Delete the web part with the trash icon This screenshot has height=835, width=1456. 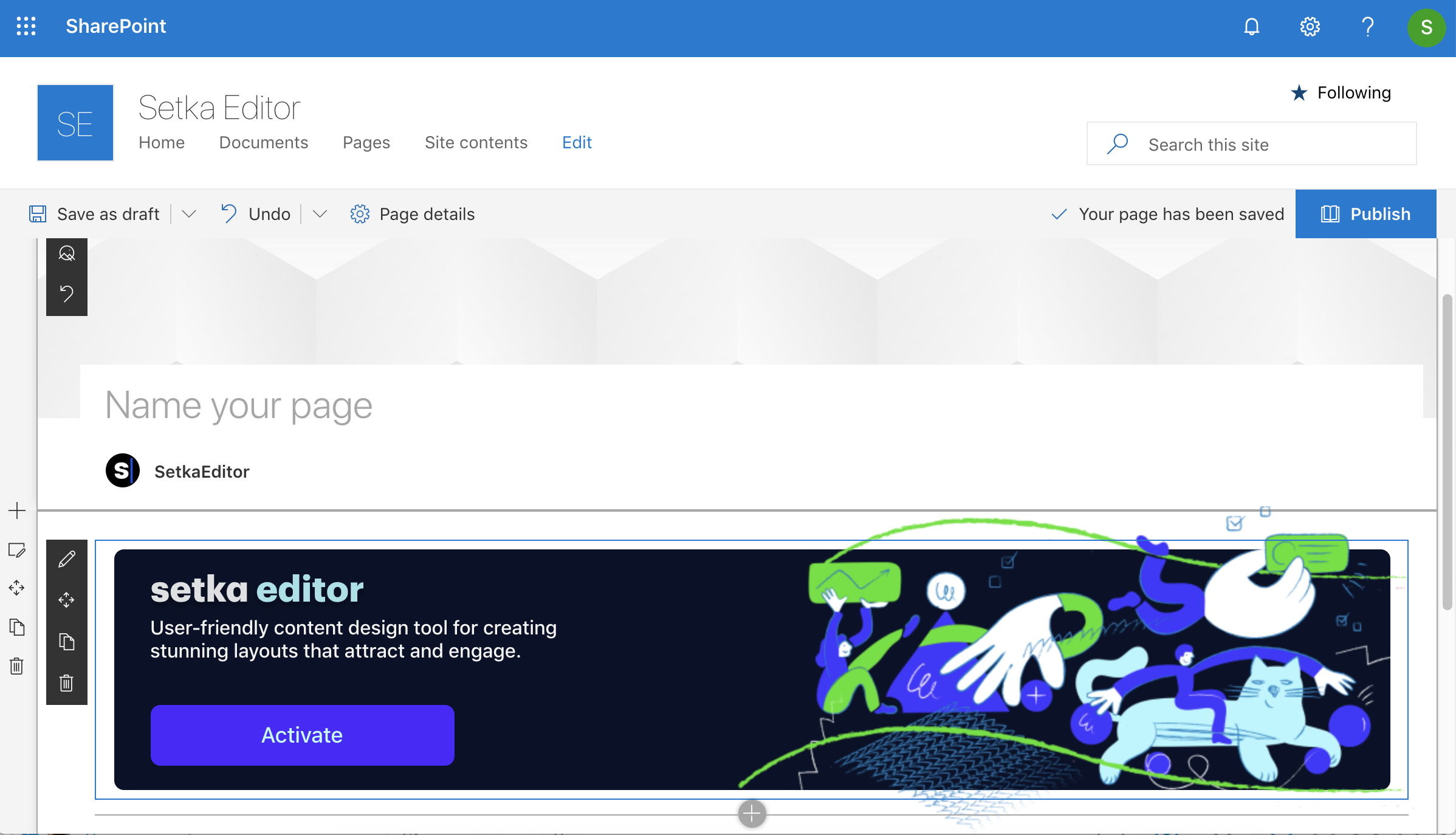tap(67, 683)
